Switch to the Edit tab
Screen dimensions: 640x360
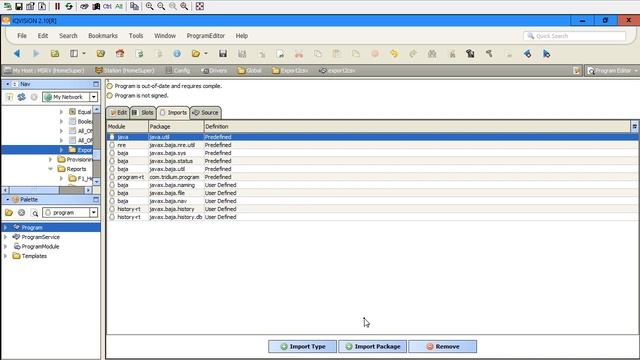[118, 113]
